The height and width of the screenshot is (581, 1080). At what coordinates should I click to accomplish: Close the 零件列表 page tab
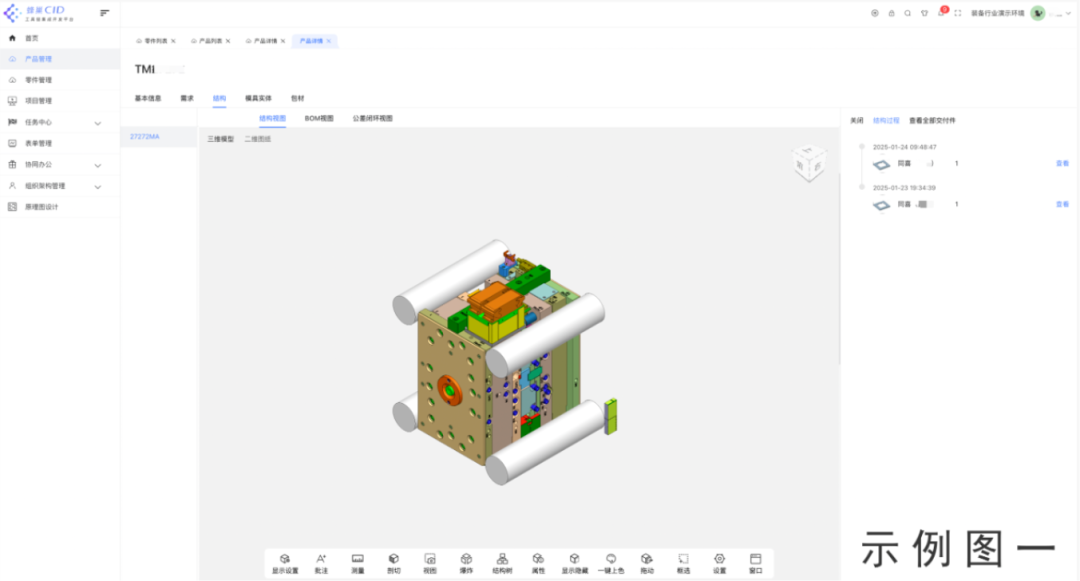[x=174, y=41]
